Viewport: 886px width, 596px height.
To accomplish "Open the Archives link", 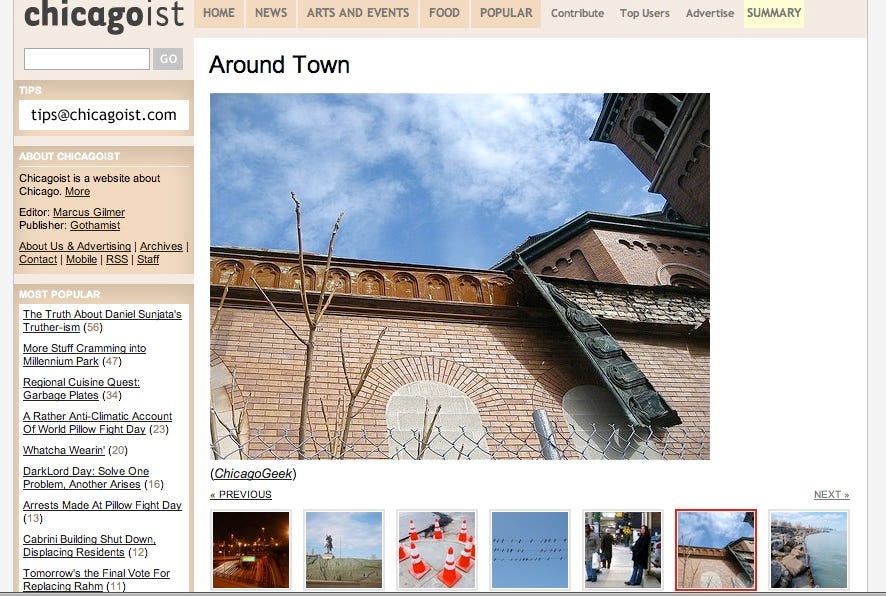I will point(161,246).
